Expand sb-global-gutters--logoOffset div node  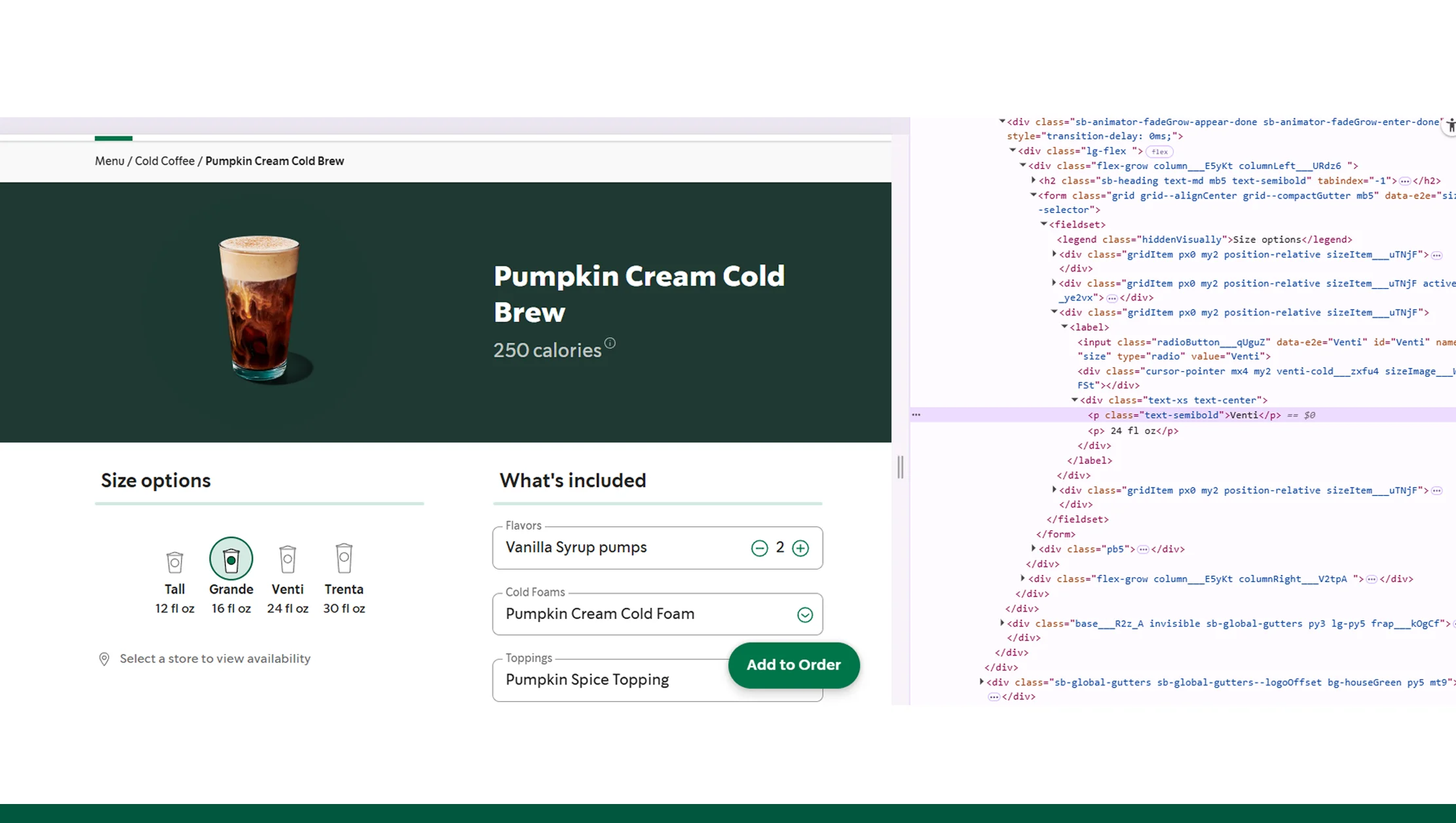(982, 682)
